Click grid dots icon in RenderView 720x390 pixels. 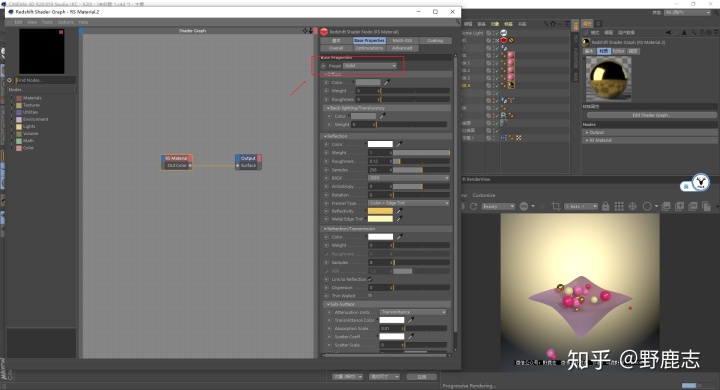pyautogui.click(x=619, y=206)
